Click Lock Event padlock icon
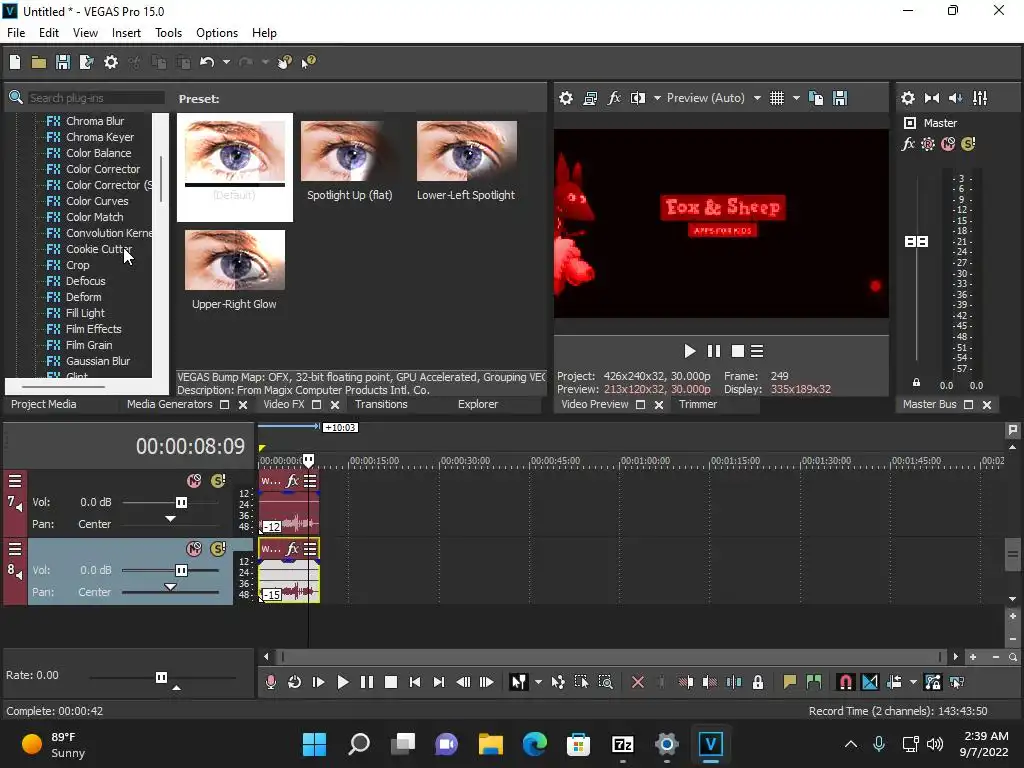1024x768 pixels. tap(758, 682)
